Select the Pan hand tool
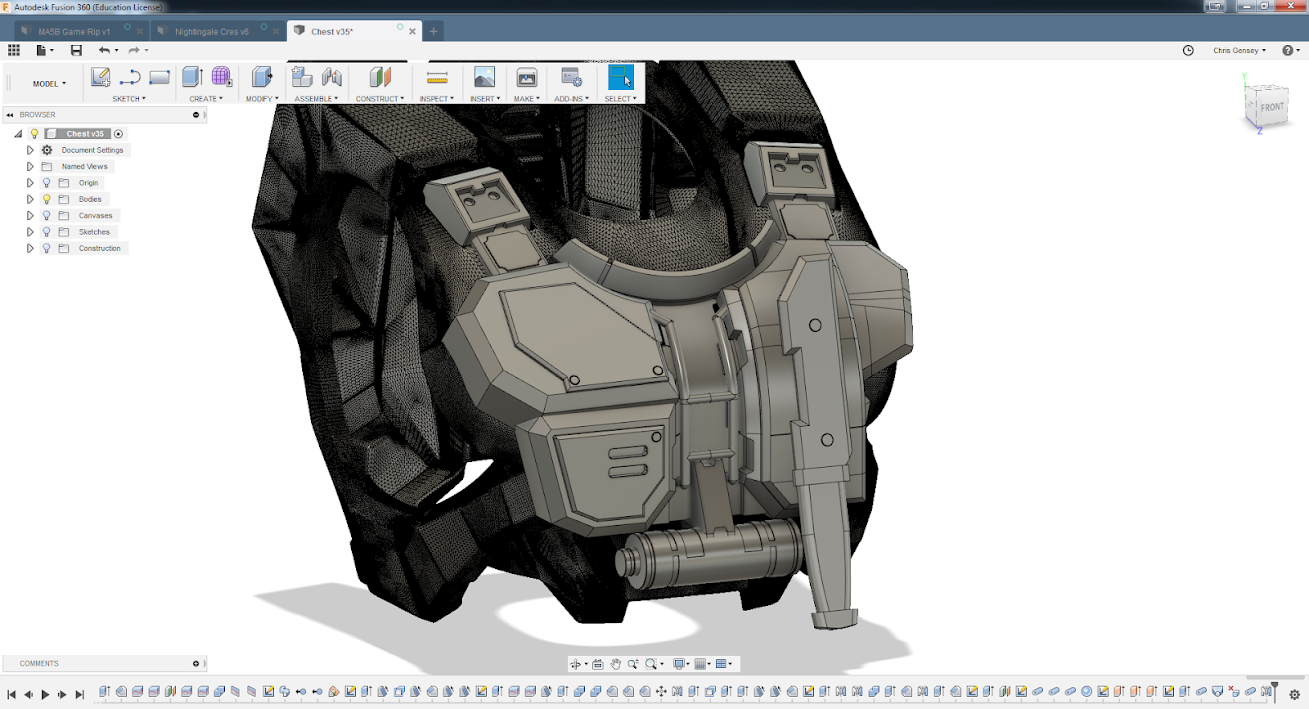The height and width of the screenshot is (709, 1309). coord(616,664)
